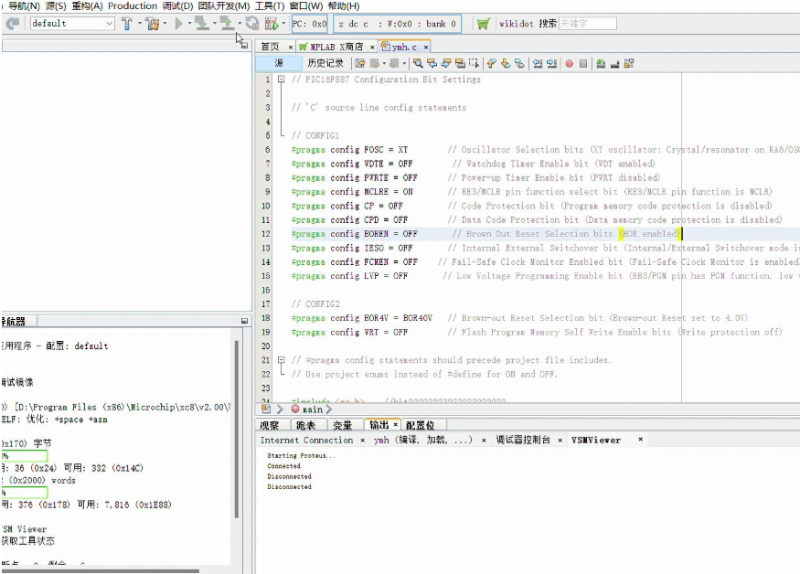Close the MPLAB X商店 tab
Viewport: 800px width, 574px height.
(x=372, y=46)
